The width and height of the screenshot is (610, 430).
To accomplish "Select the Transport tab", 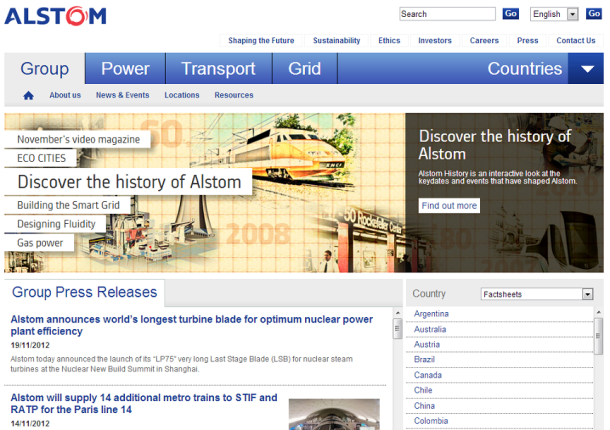I will [x=219, y=69].
